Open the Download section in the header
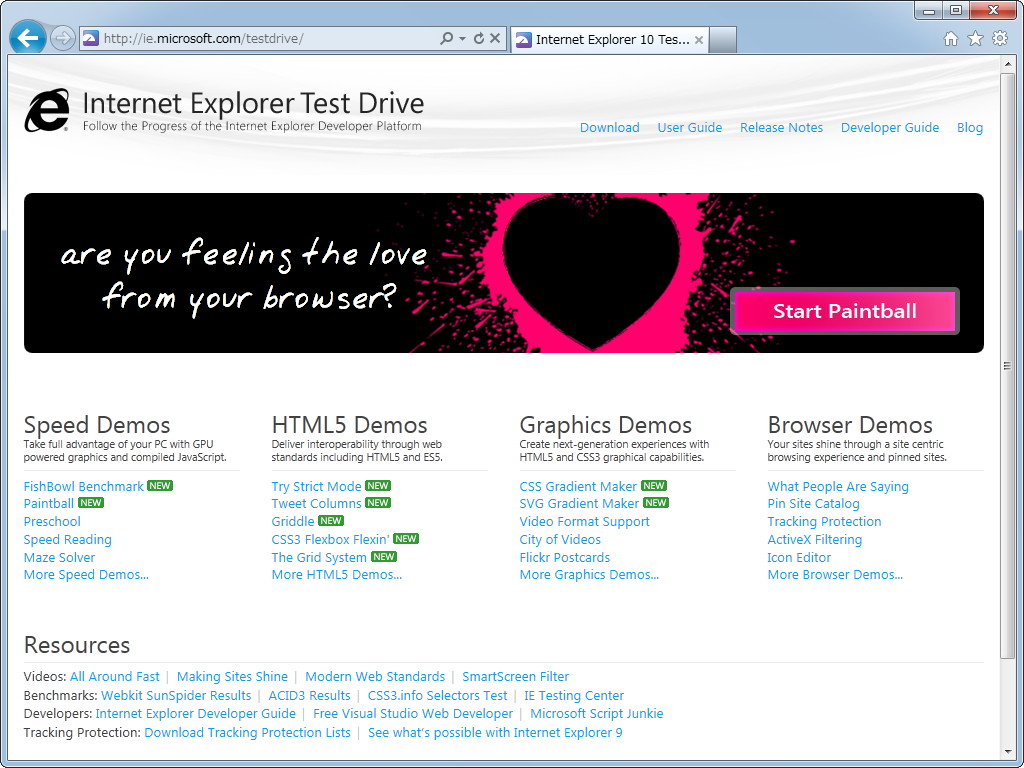Viewport: 1024px width, 768px height. (609, 127)
